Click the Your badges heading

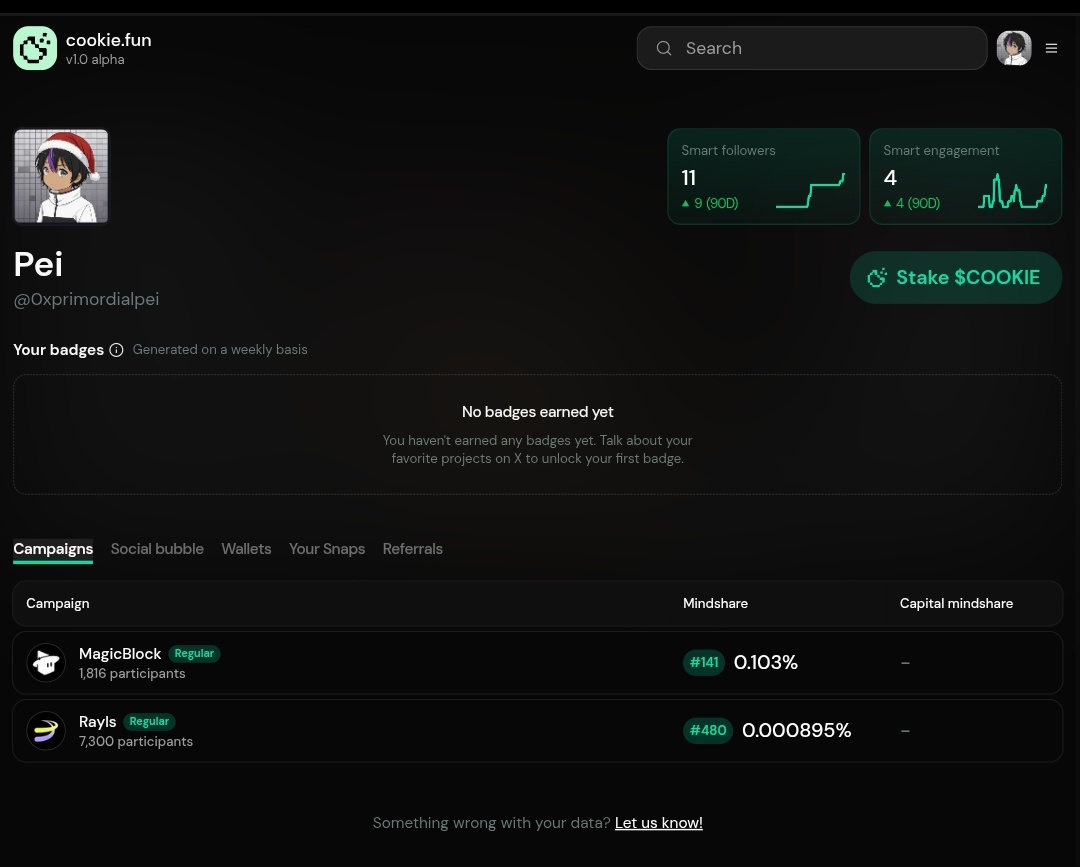59,350
